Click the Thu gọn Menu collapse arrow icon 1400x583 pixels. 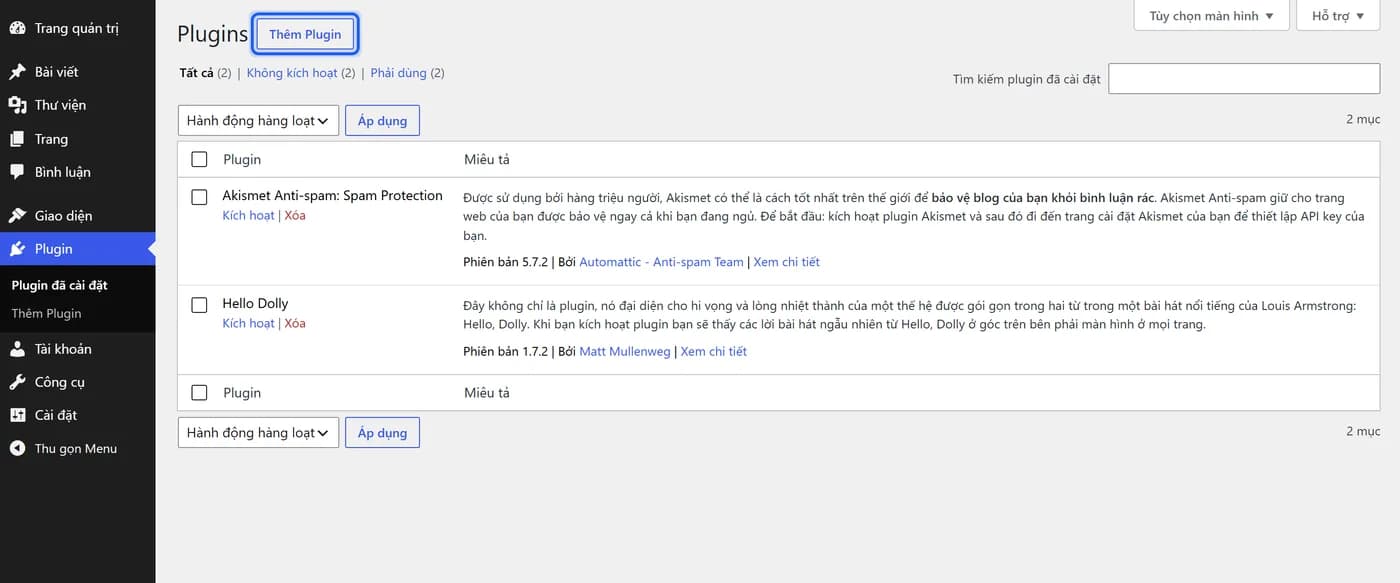tap(17, 448)
